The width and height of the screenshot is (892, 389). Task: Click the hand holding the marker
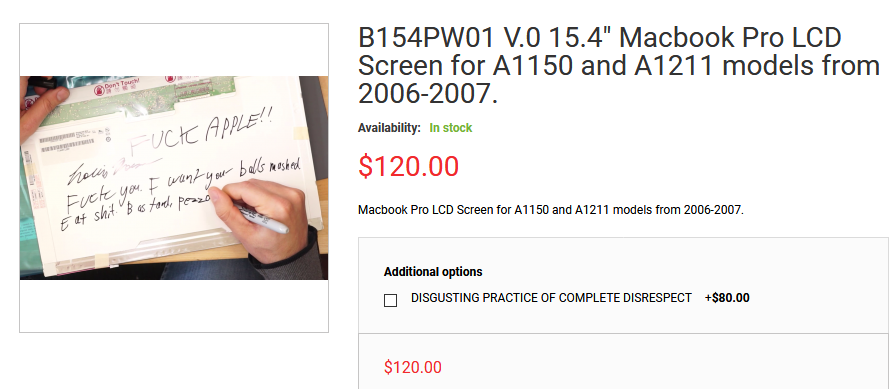pos(267,219)
